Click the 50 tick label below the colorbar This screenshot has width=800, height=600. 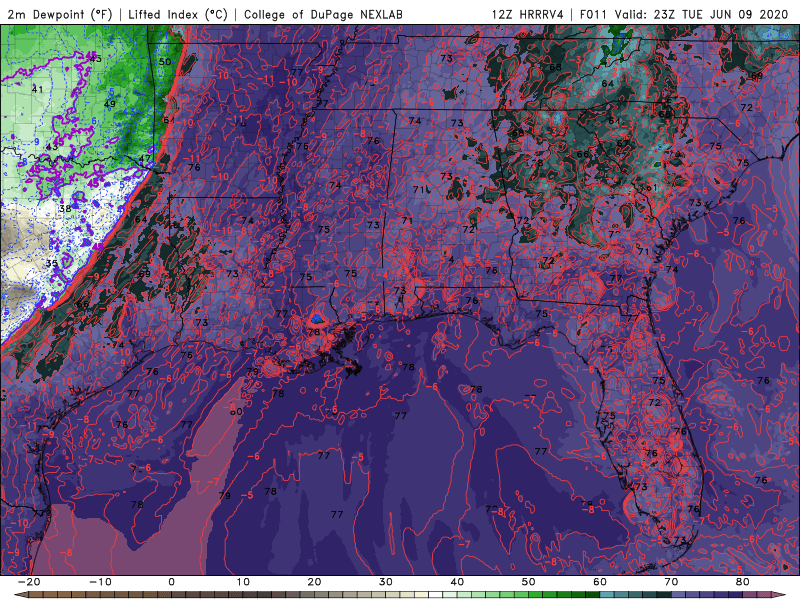tap(529, 582)
